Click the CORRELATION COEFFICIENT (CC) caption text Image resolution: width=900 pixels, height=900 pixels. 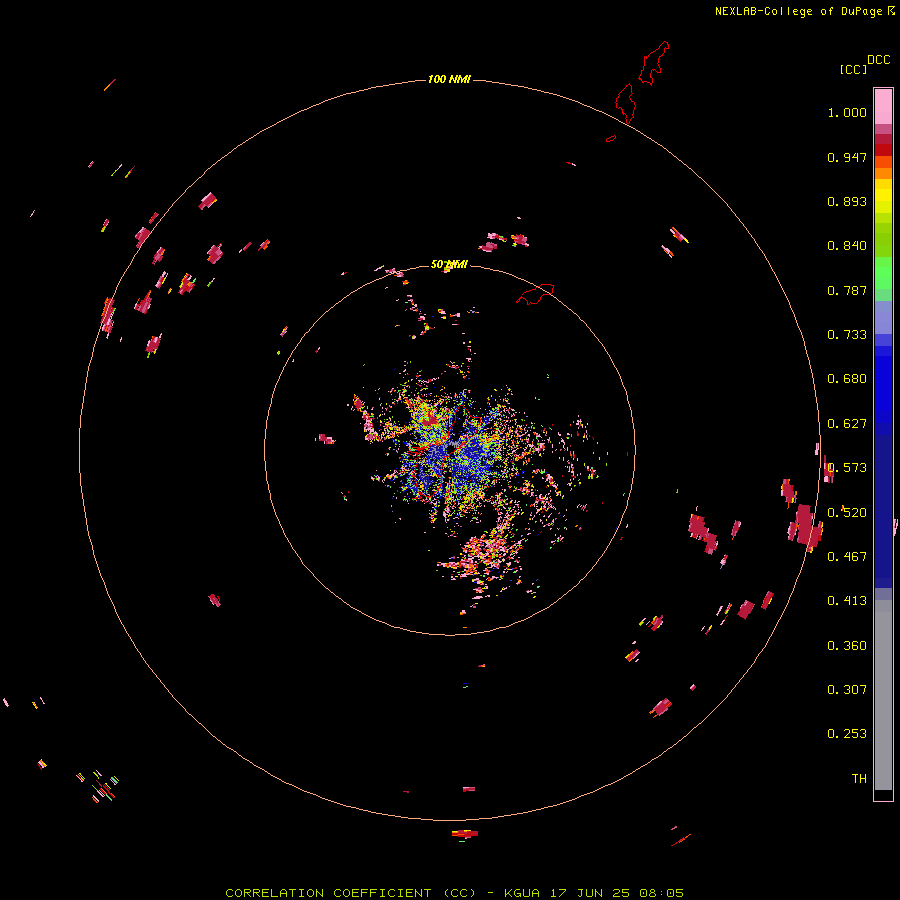pyautogui.click(x=351, y=893)
